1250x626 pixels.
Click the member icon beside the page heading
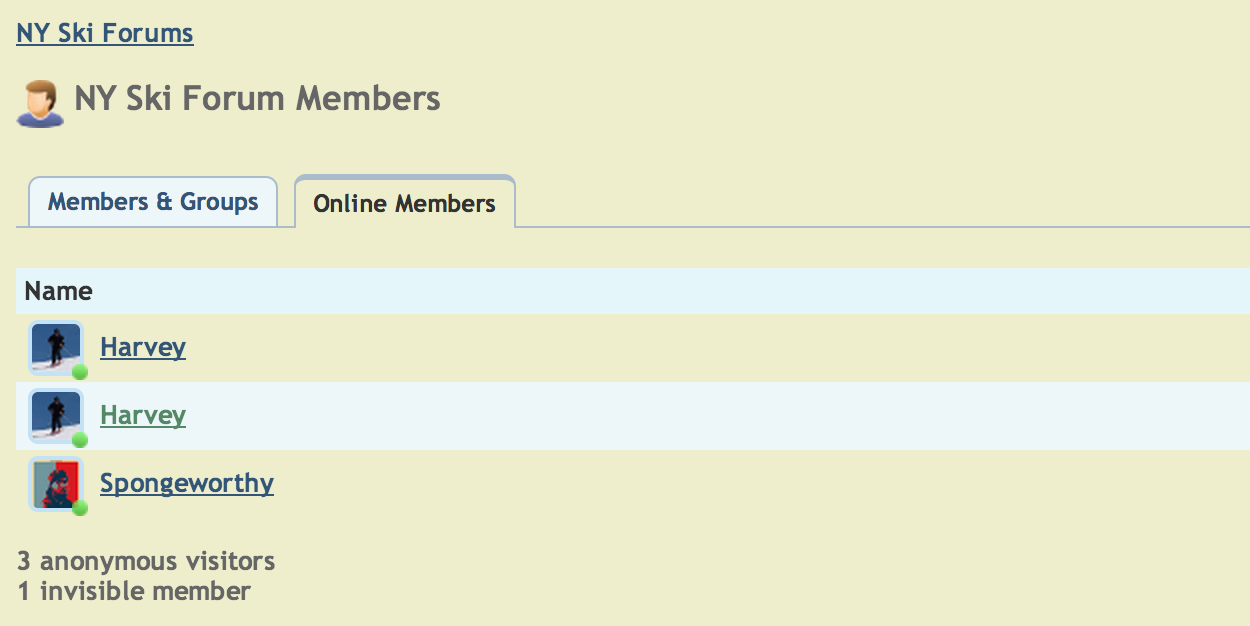(40, 103)
